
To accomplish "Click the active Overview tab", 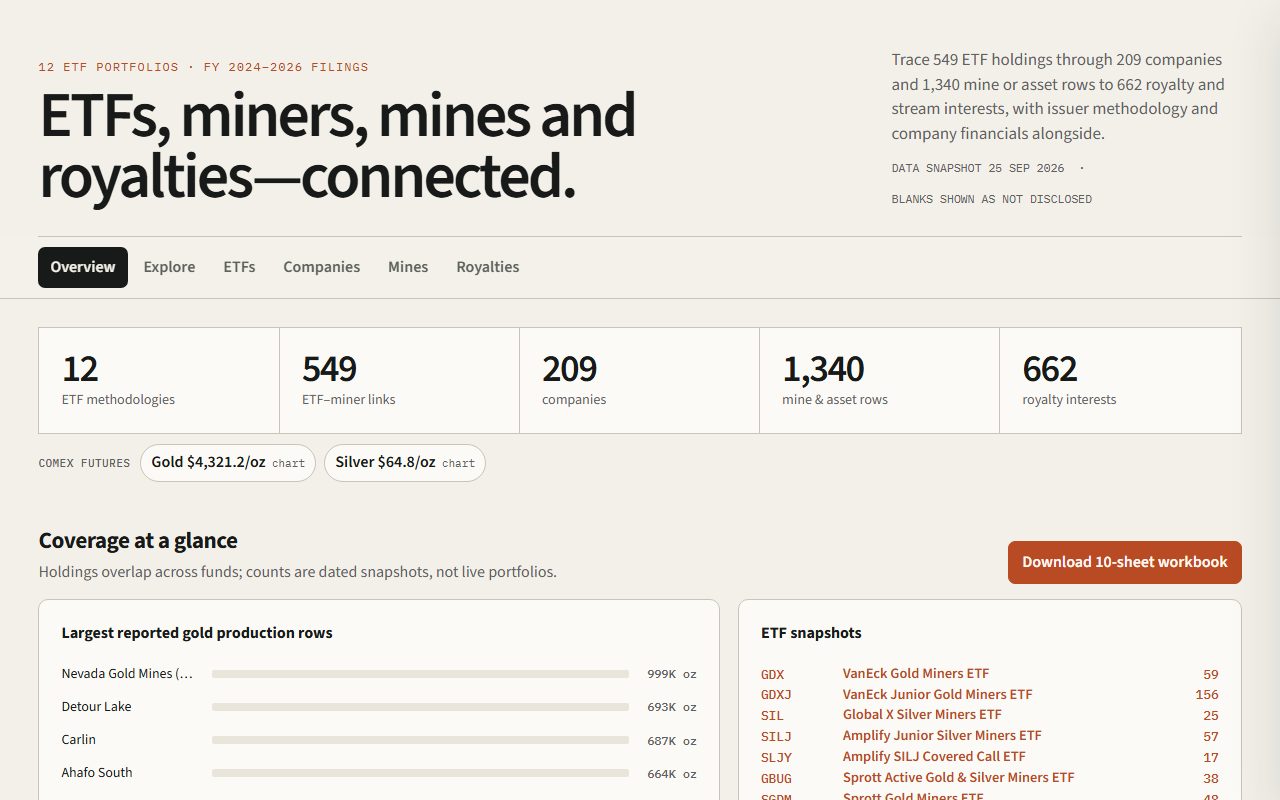I will coord(83,267).
